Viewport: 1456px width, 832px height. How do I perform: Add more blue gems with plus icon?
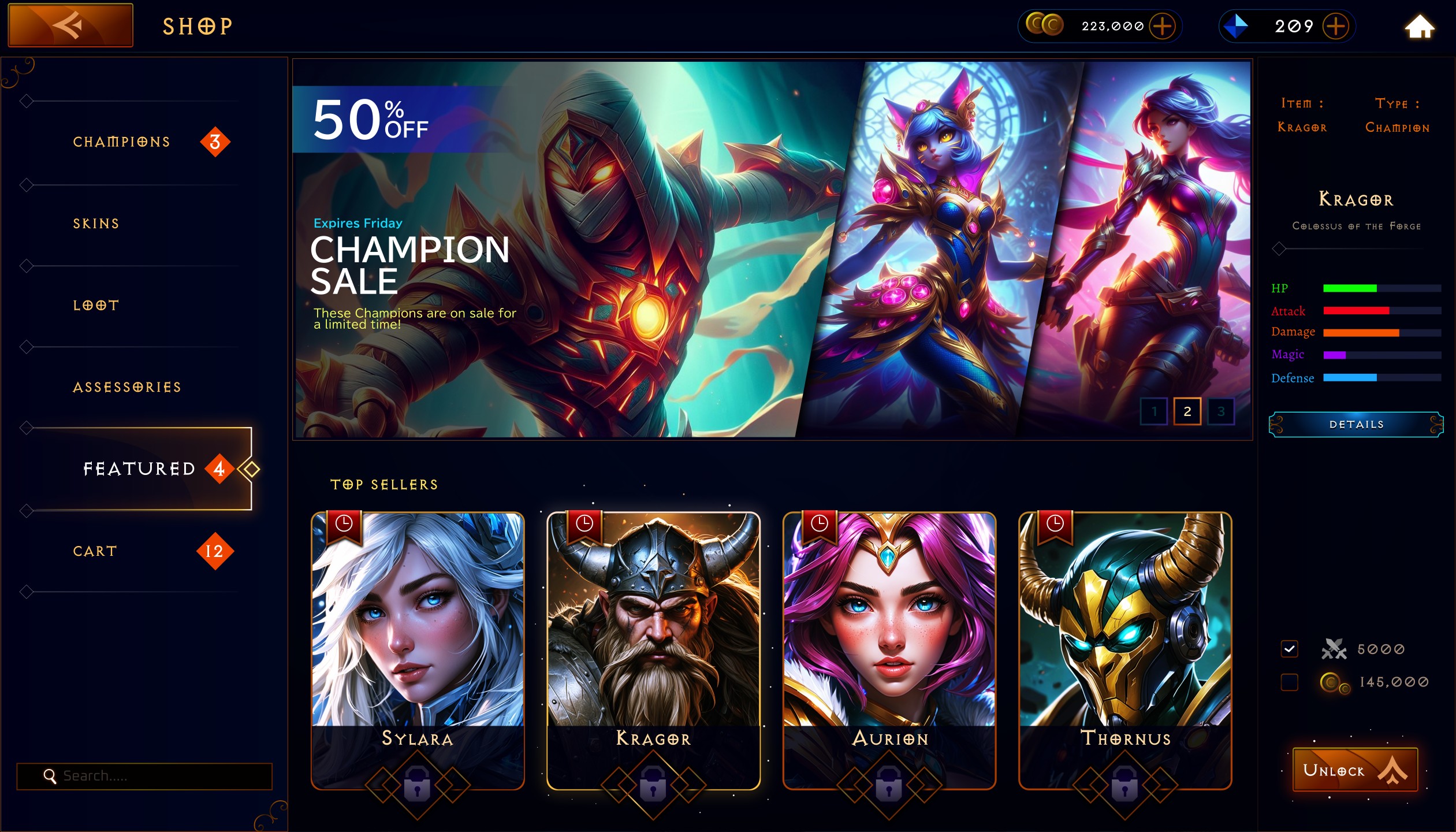coord(1335,26)
